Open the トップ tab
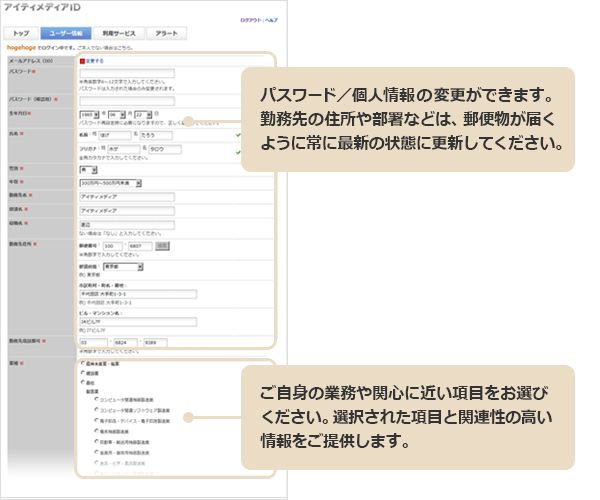600x500 pixels. point(21,33)
